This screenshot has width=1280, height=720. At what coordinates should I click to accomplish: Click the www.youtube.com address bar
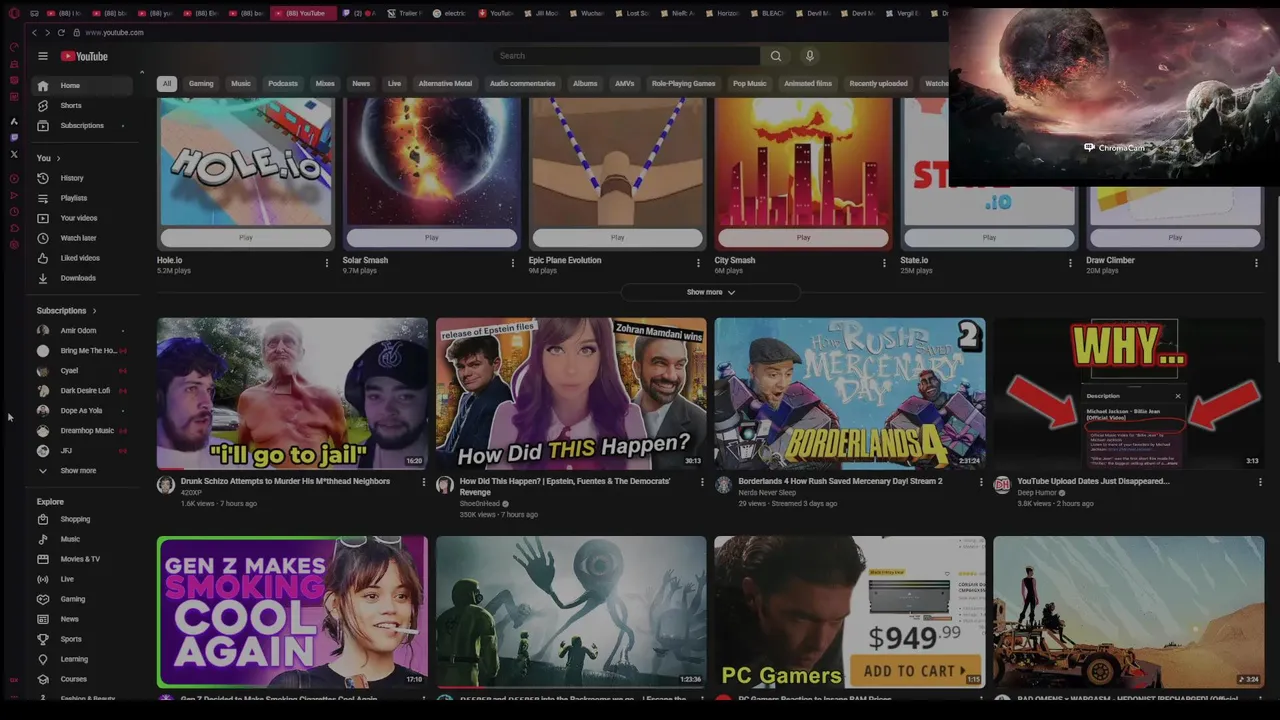114,33
